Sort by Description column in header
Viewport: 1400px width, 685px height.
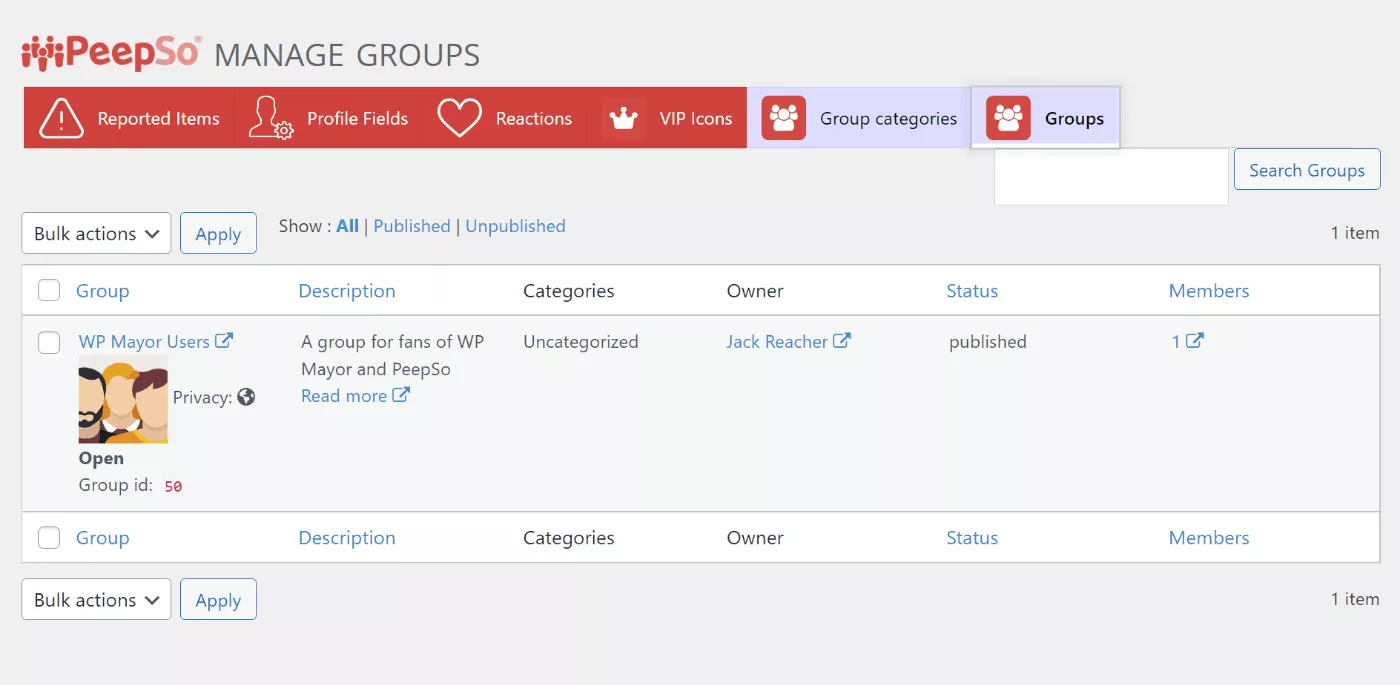click(x=347, y=291)
